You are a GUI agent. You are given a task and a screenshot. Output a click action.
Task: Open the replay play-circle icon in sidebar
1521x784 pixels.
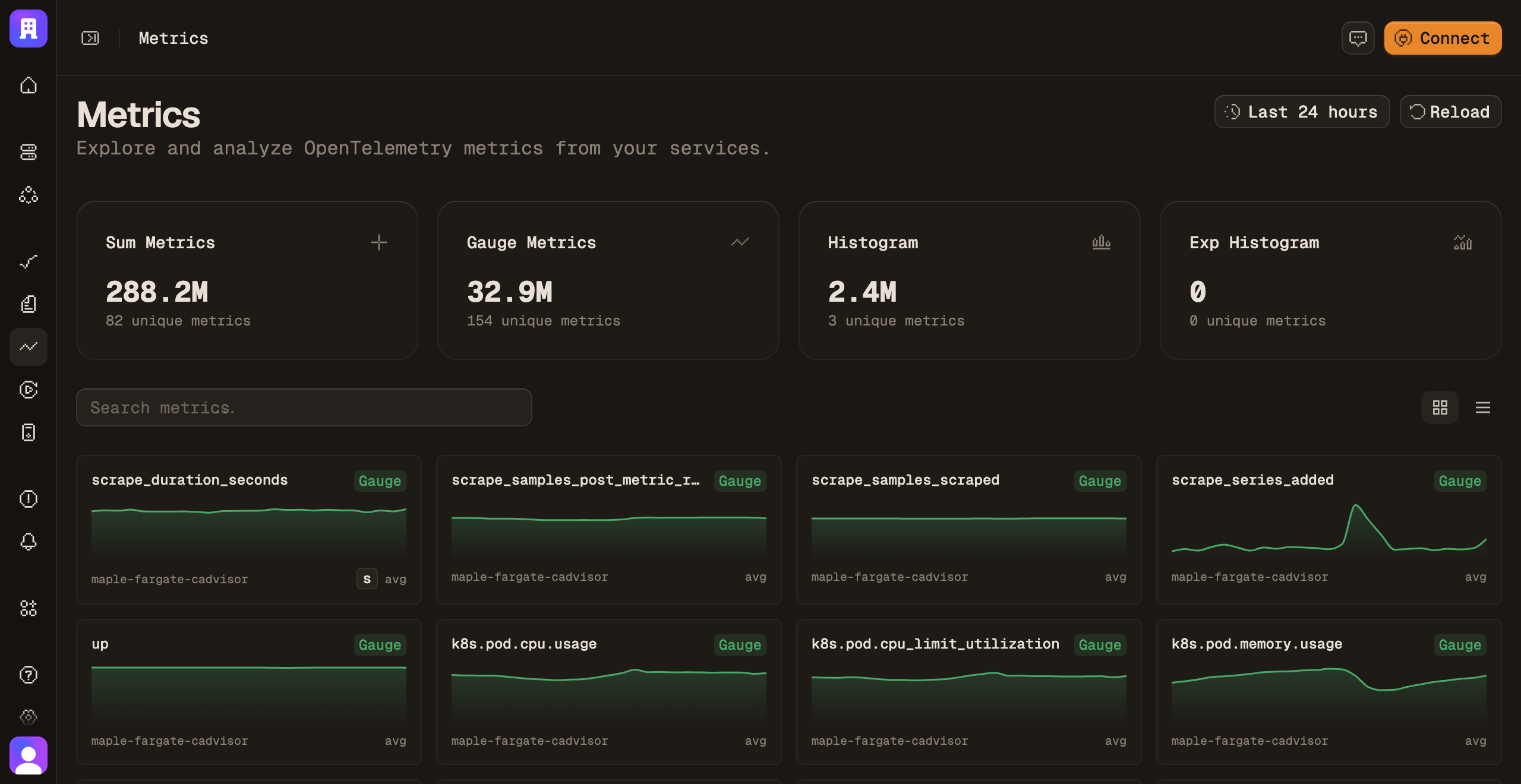point(29,390)
